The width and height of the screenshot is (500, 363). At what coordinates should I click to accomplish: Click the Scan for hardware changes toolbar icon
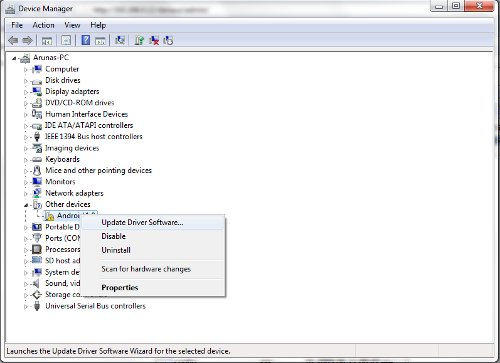click(120, 40)
